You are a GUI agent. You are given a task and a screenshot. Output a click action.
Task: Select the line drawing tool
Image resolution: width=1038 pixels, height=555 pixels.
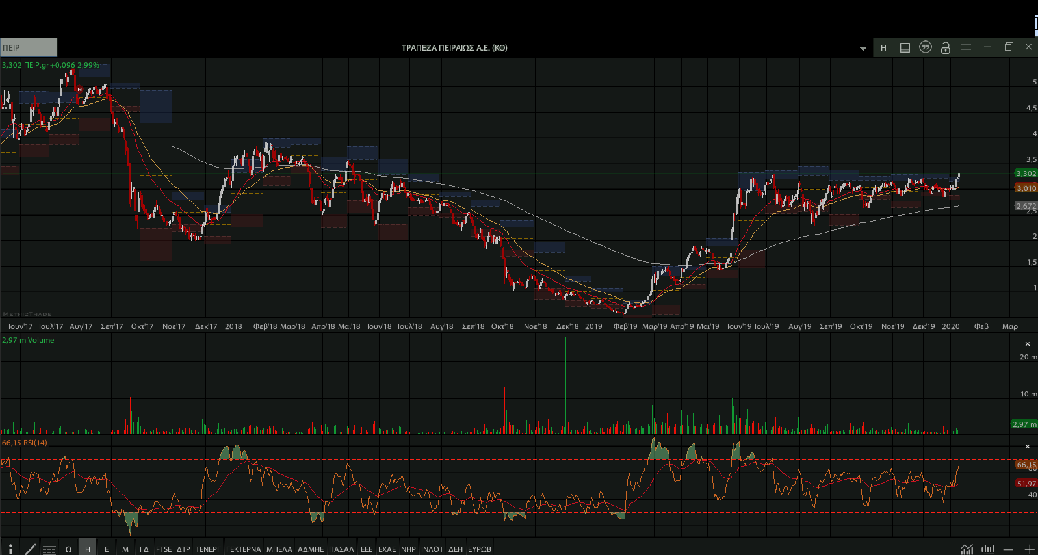30,548
